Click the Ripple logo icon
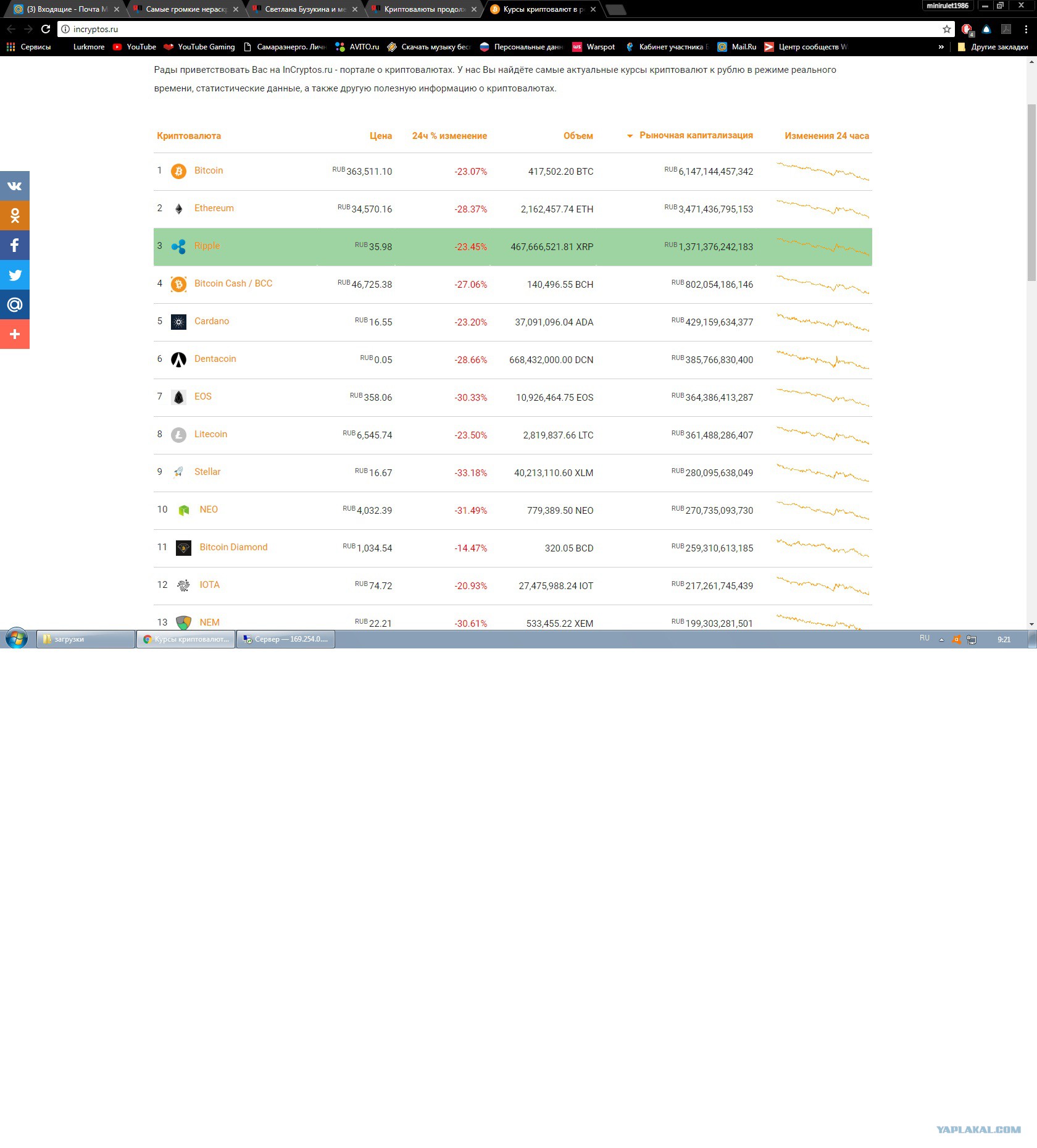Image resolution: width=1037 pixels, height=1148 pixels. pos(178,246)
